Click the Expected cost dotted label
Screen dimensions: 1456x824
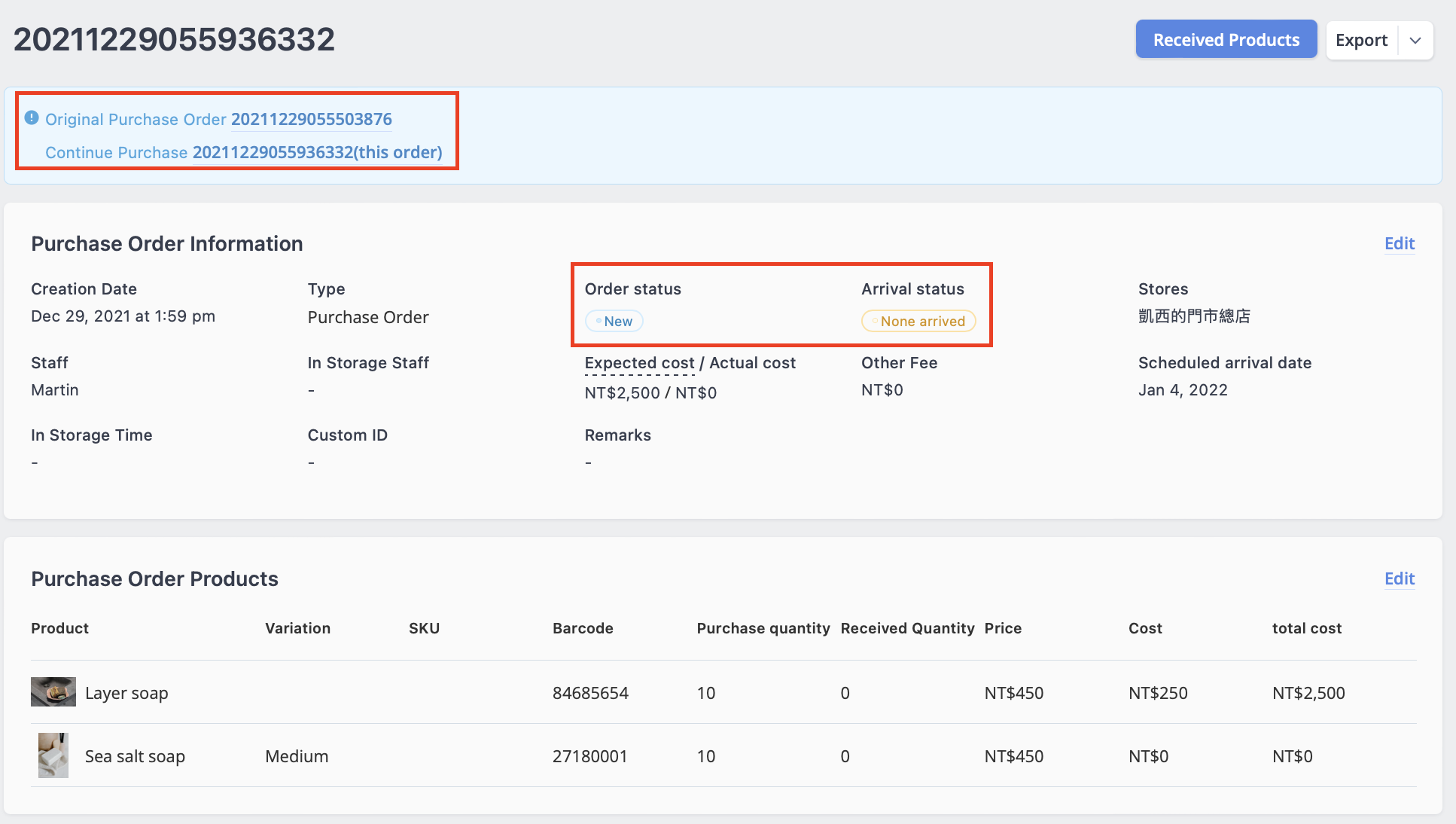coord(639,363)
